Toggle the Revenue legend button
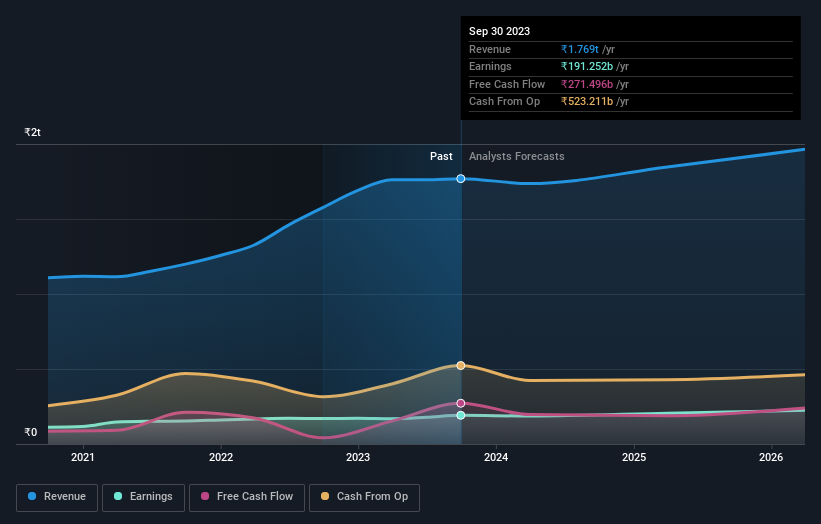Screen dimensions: 821x524 pyautogui.click(x=57, y=497)
